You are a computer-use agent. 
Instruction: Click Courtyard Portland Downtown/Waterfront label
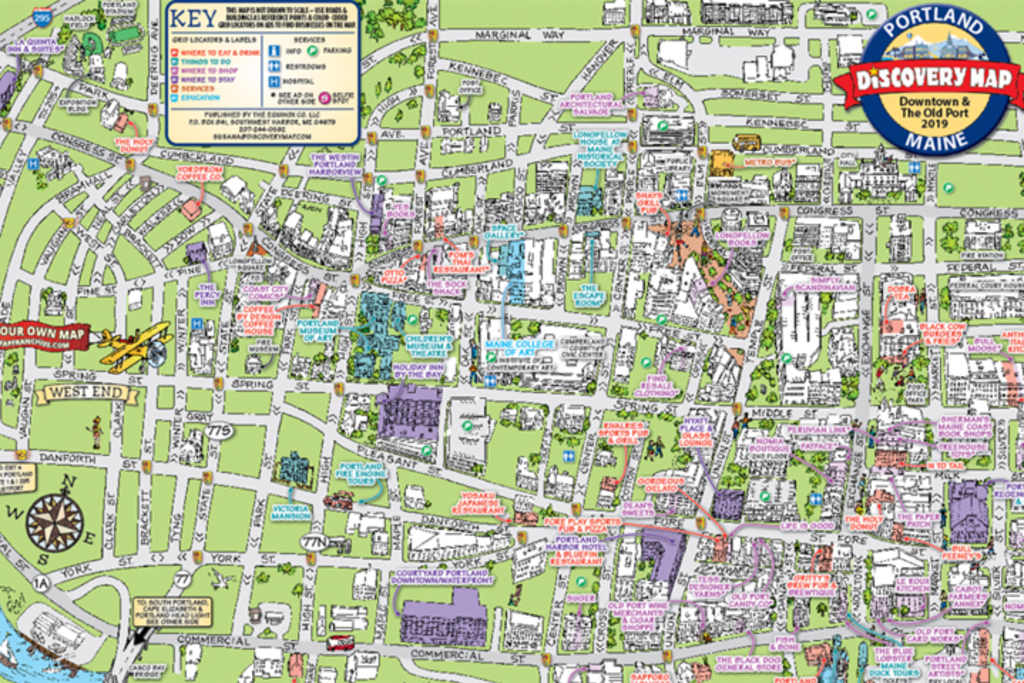pyautogui.click(x=444, y=577)
